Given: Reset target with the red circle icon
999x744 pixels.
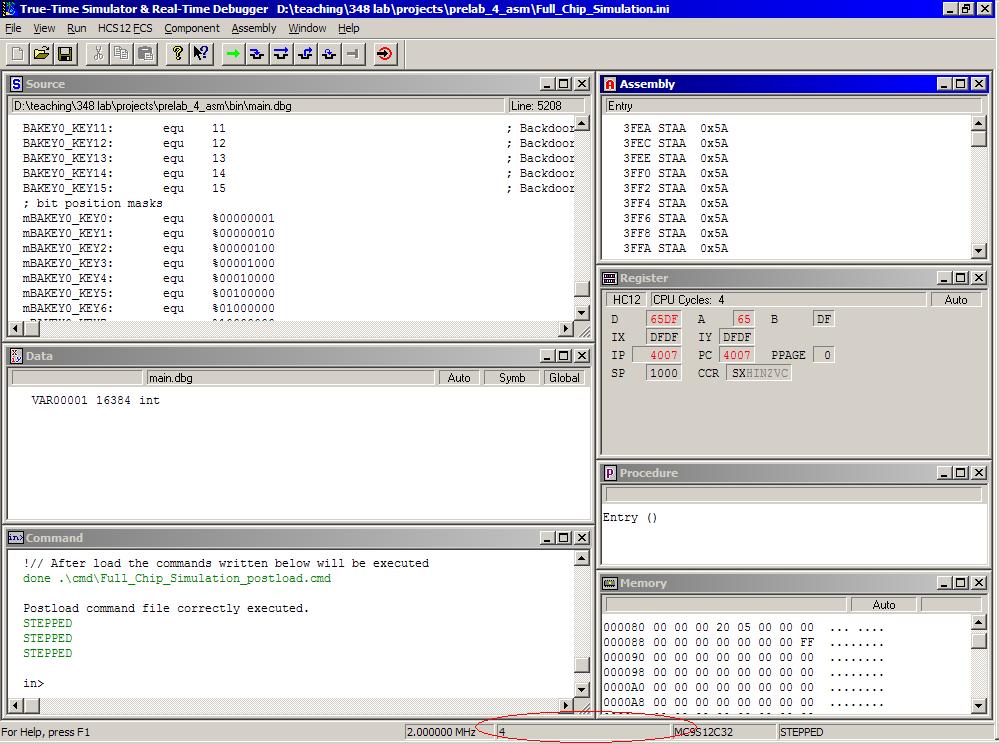Looking at the screenshot, I should pyautogui.click(x=384, y=54).
